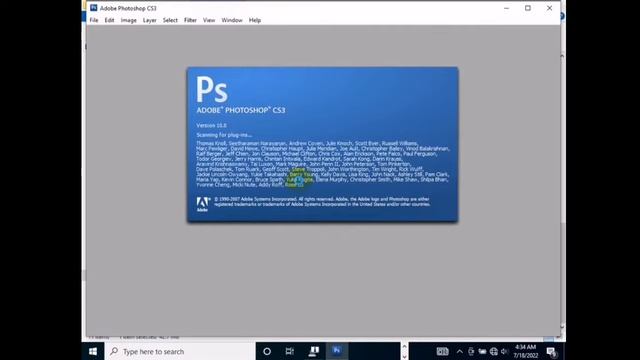The image size is (640, 360).
Task: Open the Layer menu
Action: click(149, 20)
